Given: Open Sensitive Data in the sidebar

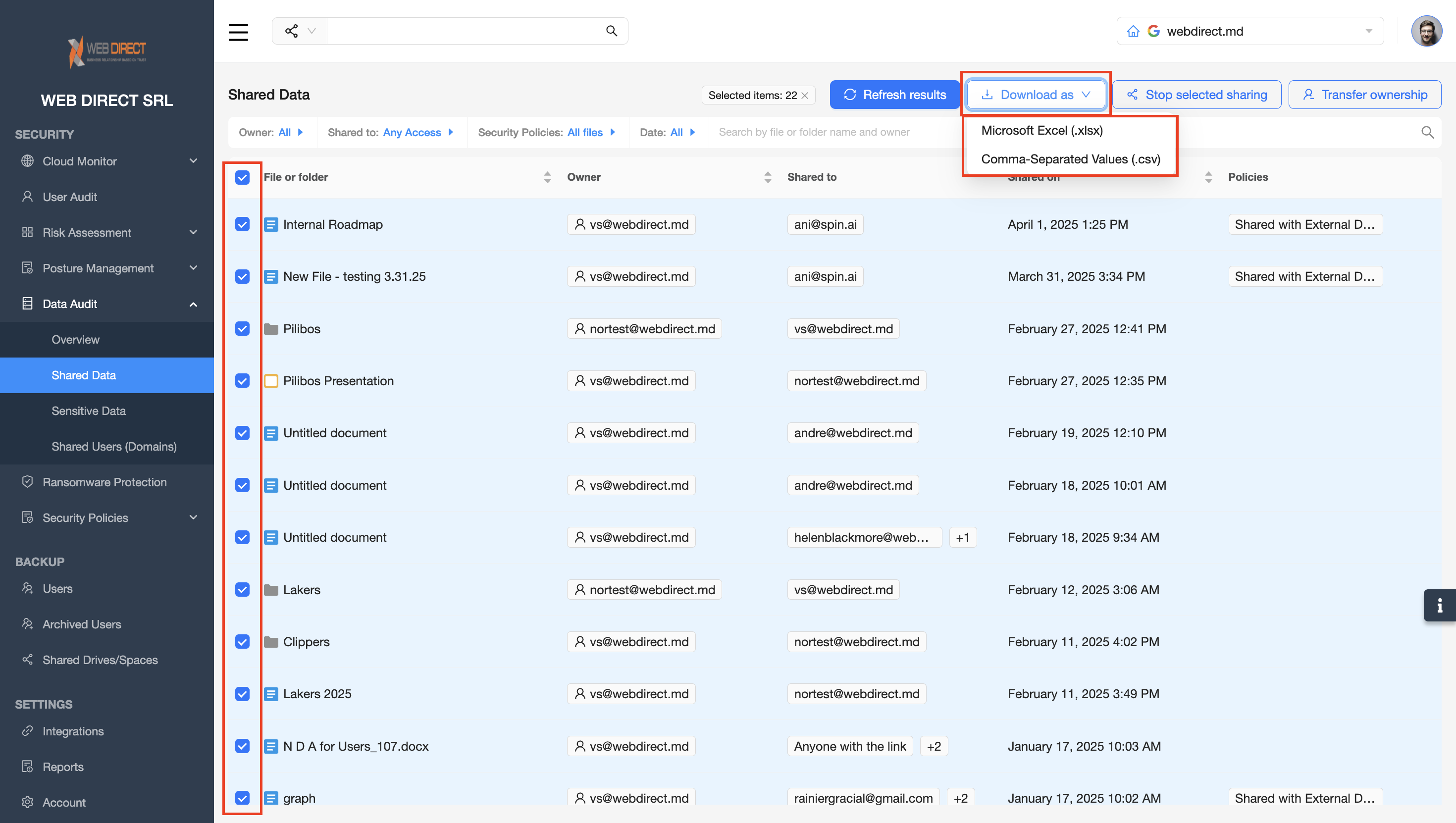Looking at the screenshot, I should [89, 411].
